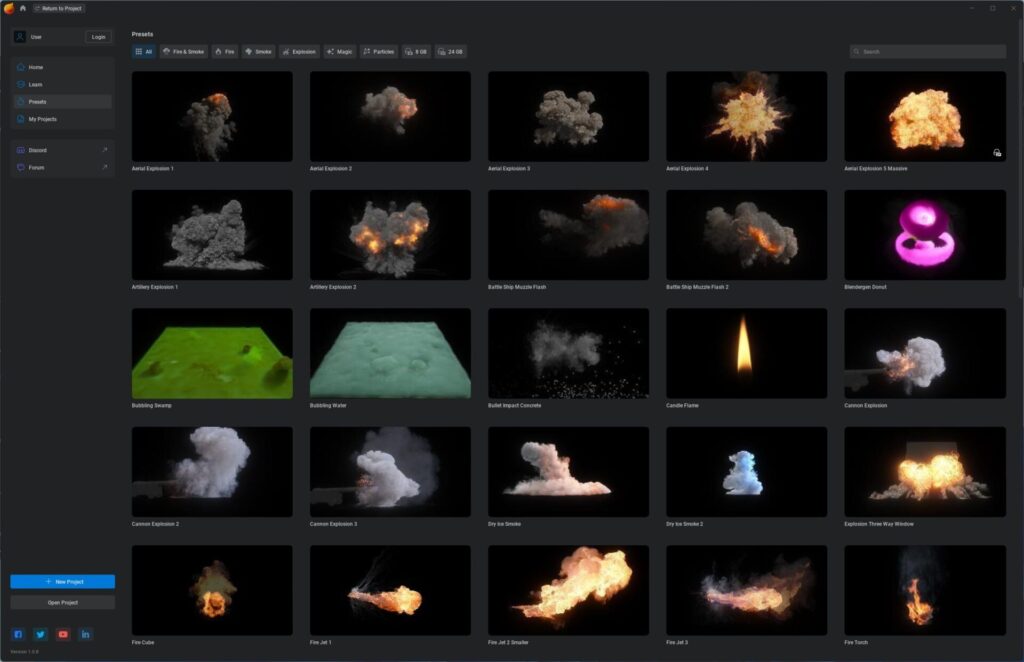Screen dimensions: 1024x662
Task: Open the YouTube icon at bottom left
Action: [x=63, y=634]
